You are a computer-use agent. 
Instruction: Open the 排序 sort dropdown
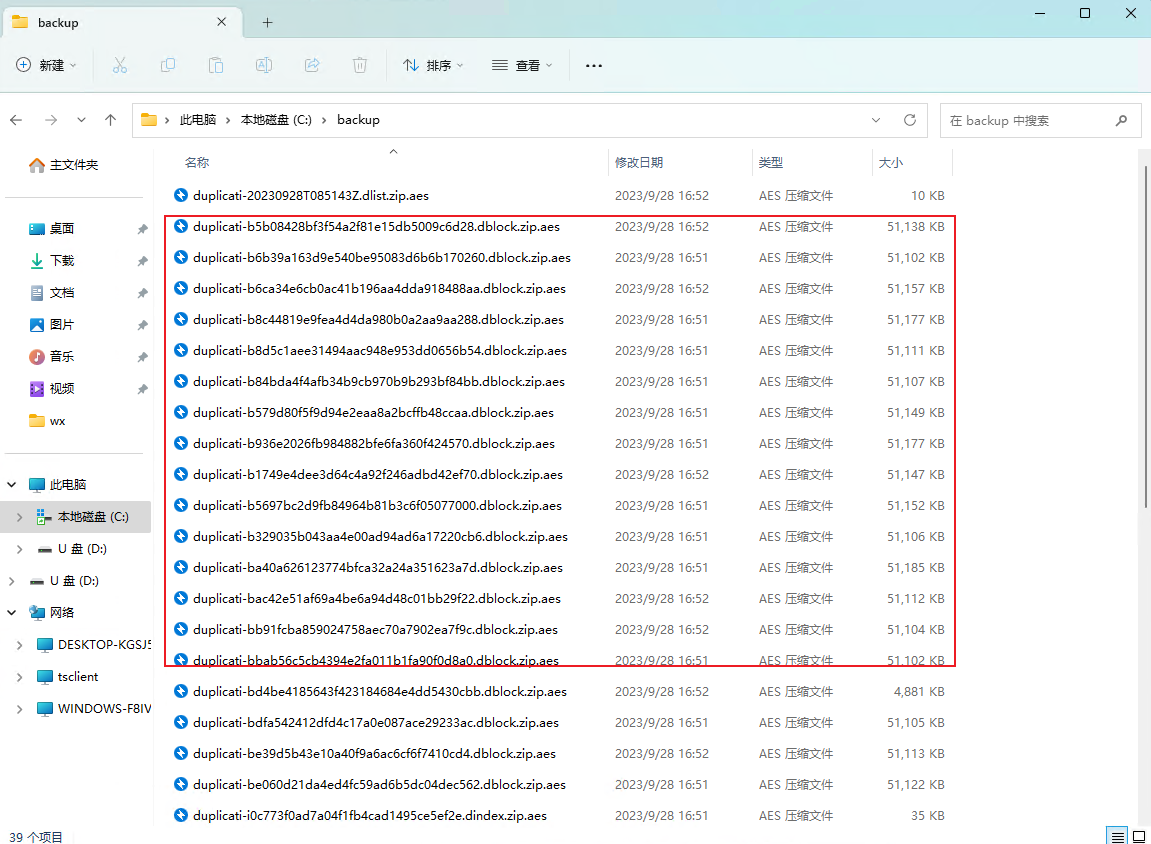coord(433,65)
